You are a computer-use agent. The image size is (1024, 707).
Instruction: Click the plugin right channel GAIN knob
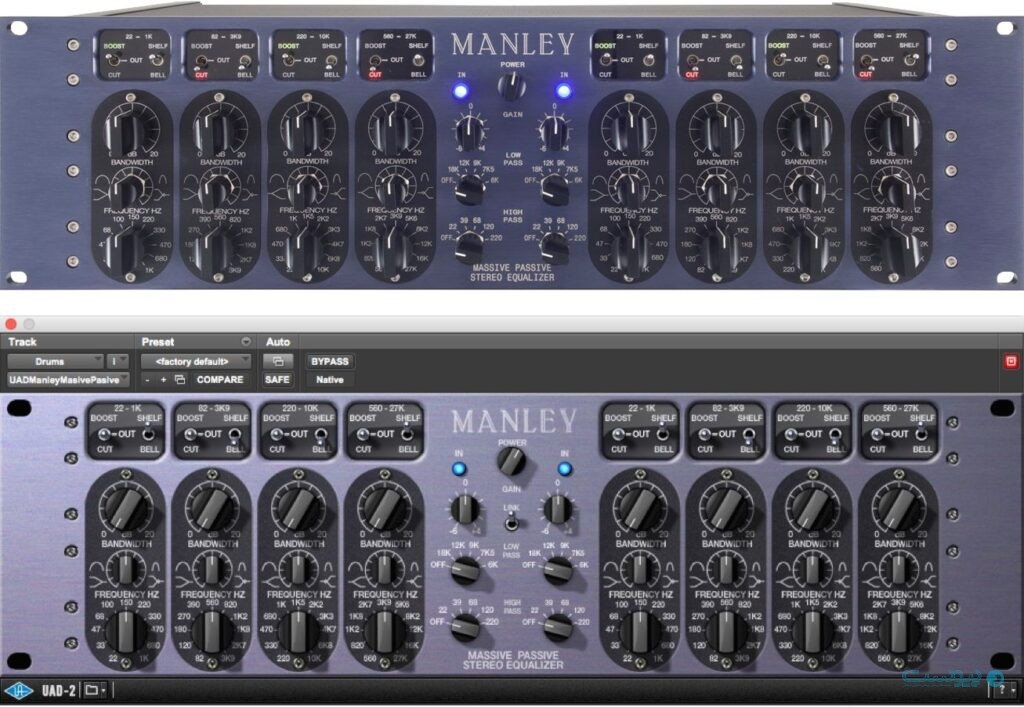[558, 509]
